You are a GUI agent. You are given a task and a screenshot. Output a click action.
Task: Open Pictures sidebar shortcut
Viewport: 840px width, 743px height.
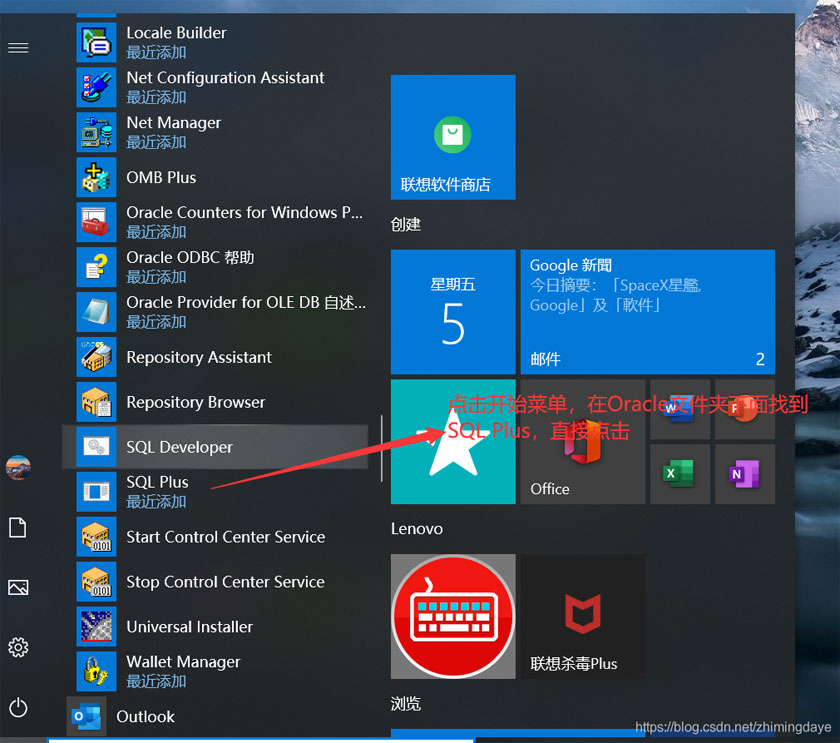(x=18, y=587)
